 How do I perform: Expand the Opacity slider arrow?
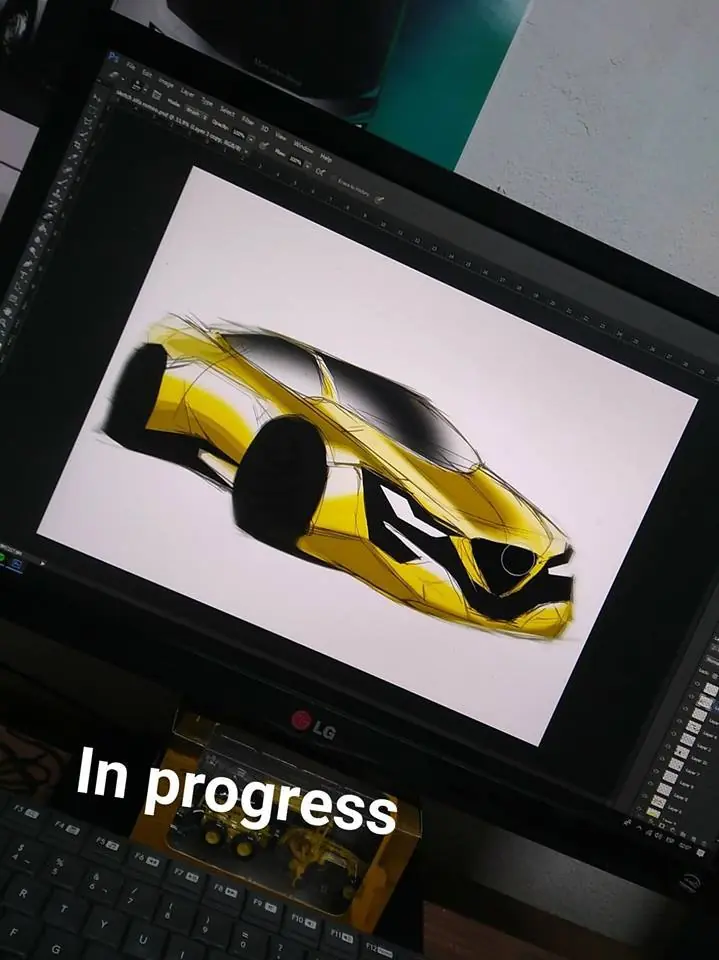pyautogui.click(x=250, y=139)
